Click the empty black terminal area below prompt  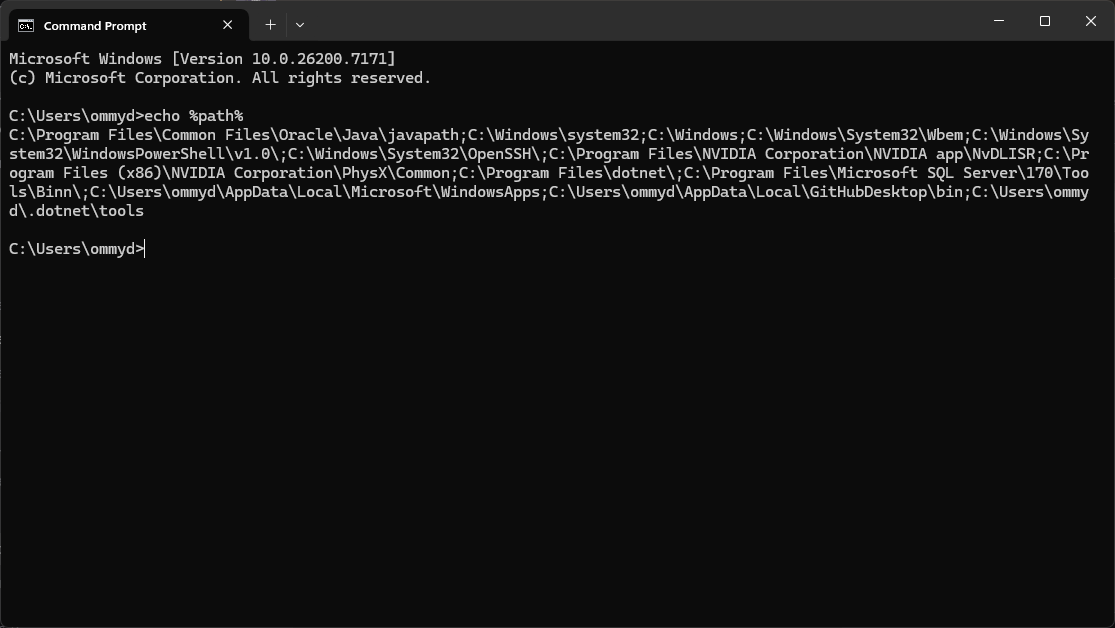[x=558, y=441]
